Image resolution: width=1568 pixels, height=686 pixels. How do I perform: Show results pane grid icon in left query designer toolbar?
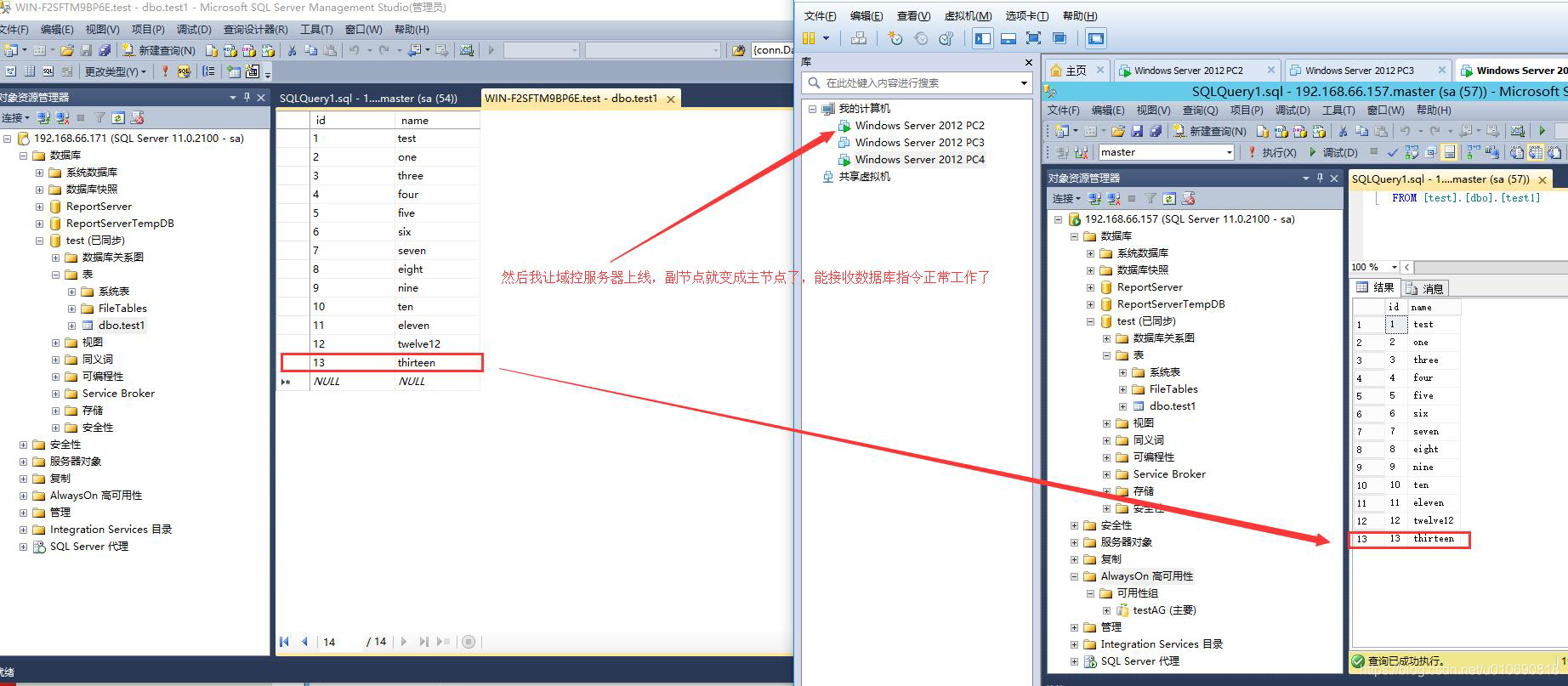pyautogui.click(x=66, y=71)
